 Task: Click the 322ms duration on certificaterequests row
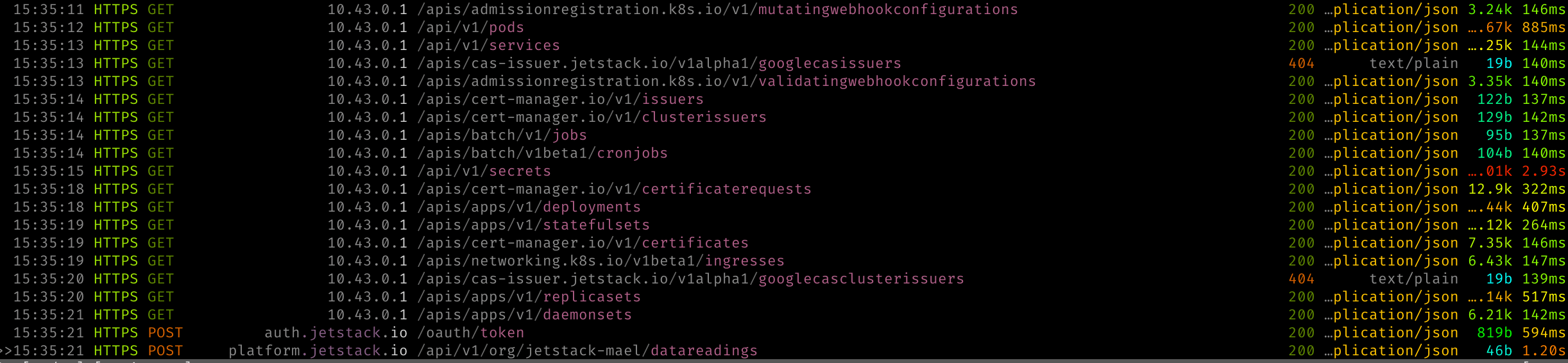click(1544, 189)
